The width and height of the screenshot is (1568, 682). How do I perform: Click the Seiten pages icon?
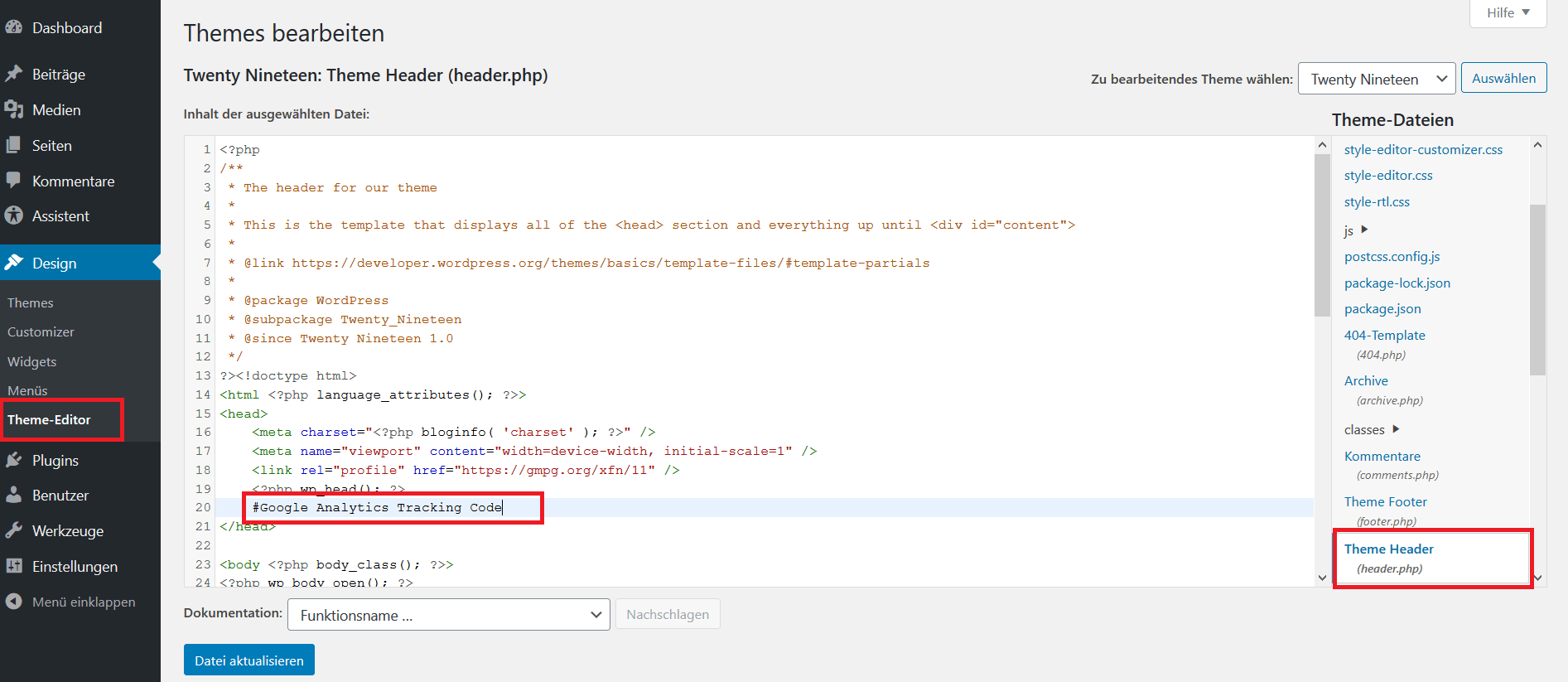pyautogui.click(x=14, y=145)
